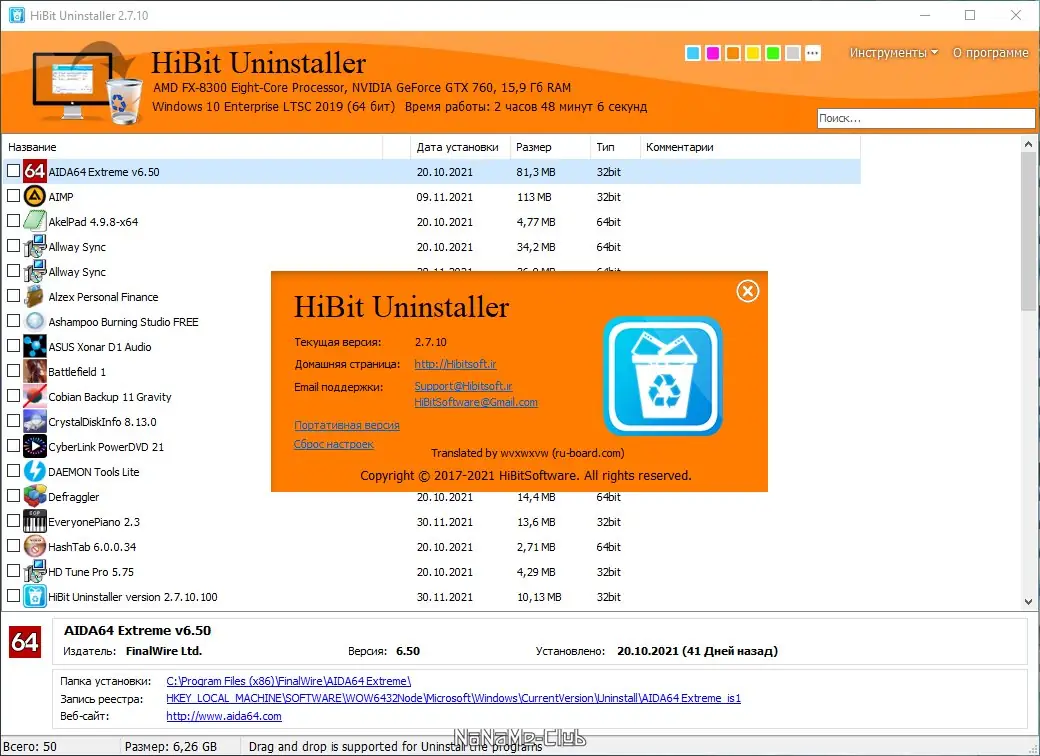Click the 10,13 MB size cell

[539, 597]
